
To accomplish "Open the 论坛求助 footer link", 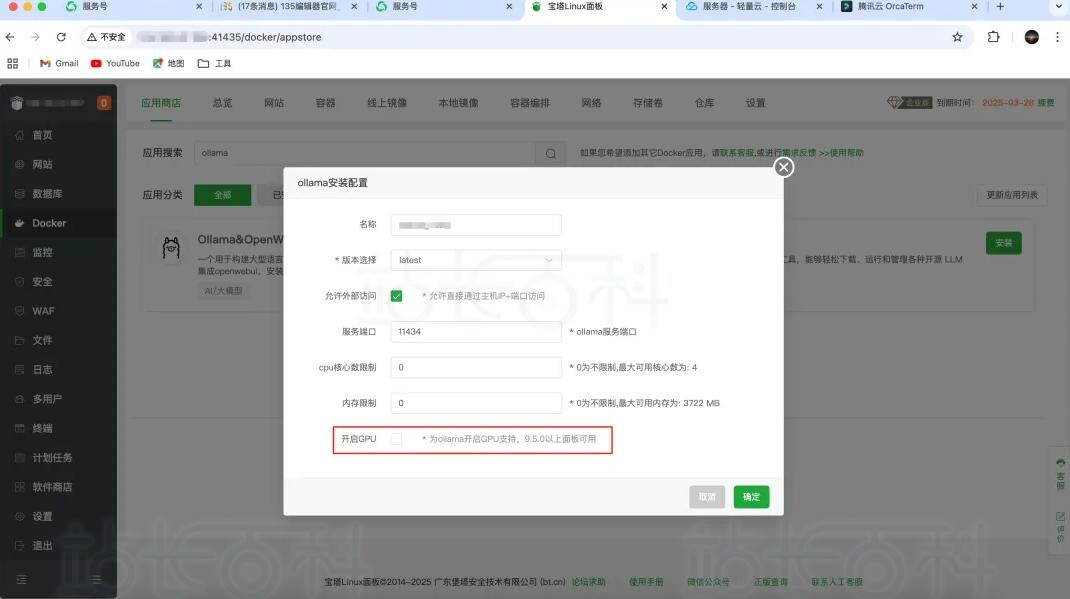I will [x=588, y=582].
